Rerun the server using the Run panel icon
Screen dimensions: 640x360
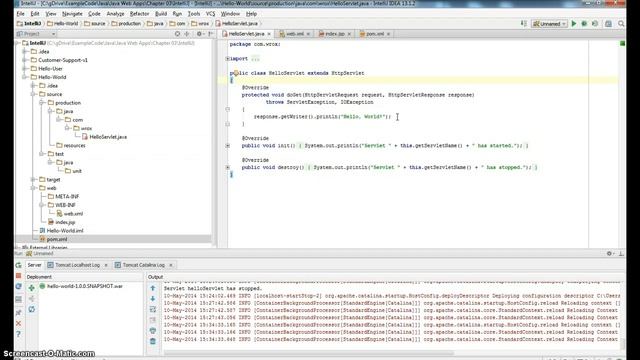18,265
